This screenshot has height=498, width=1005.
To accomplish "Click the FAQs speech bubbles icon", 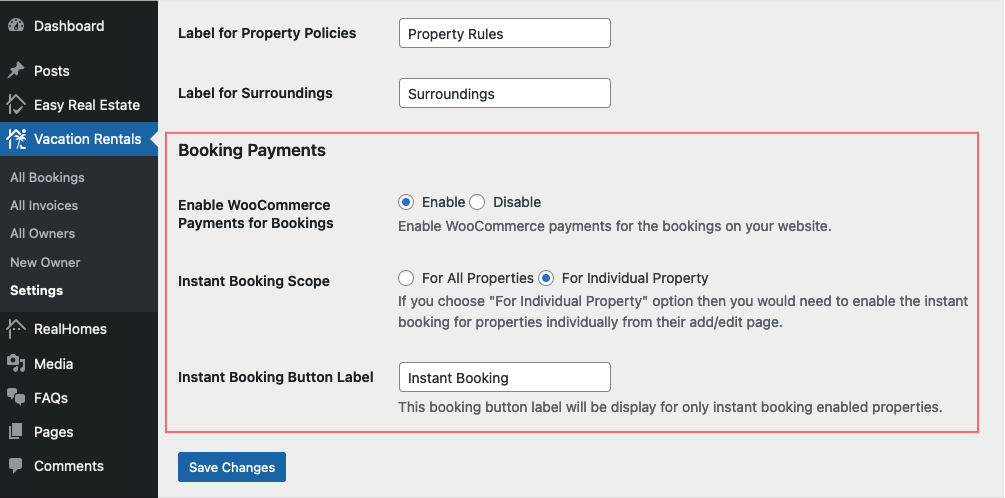I will [16, 397].
